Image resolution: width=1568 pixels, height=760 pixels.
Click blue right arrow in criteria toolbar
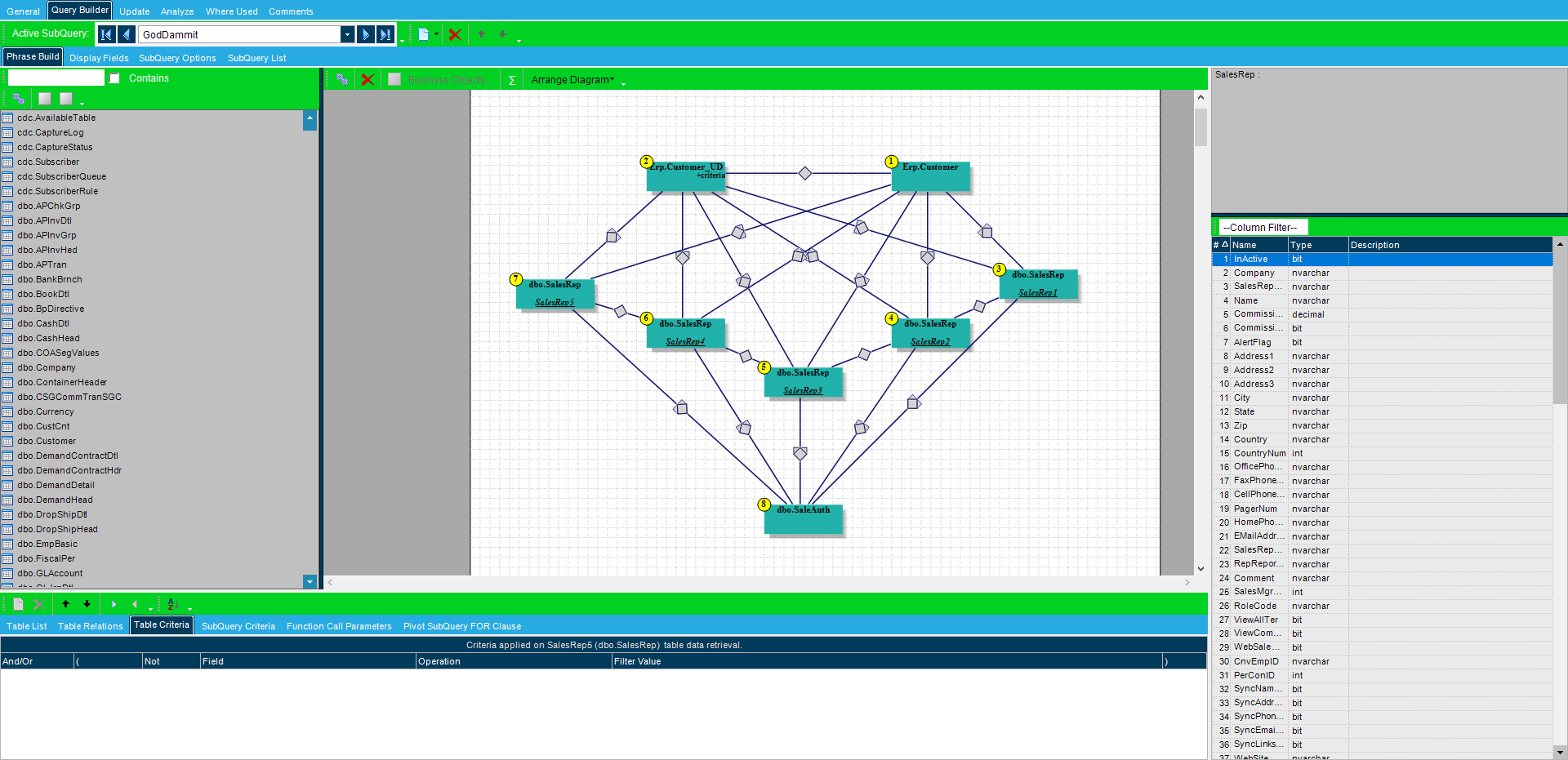[114, 604]
